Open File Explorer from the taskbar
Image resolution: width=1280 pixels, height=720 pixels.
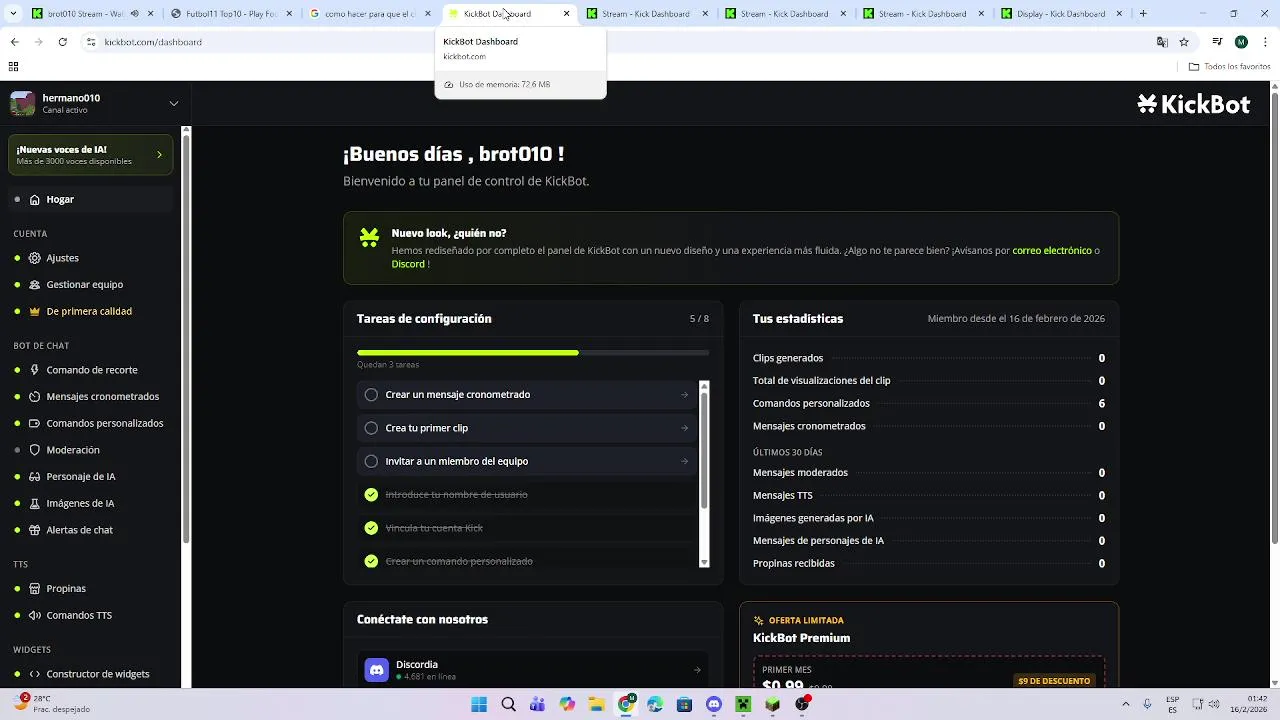click(x=596, y=704)
